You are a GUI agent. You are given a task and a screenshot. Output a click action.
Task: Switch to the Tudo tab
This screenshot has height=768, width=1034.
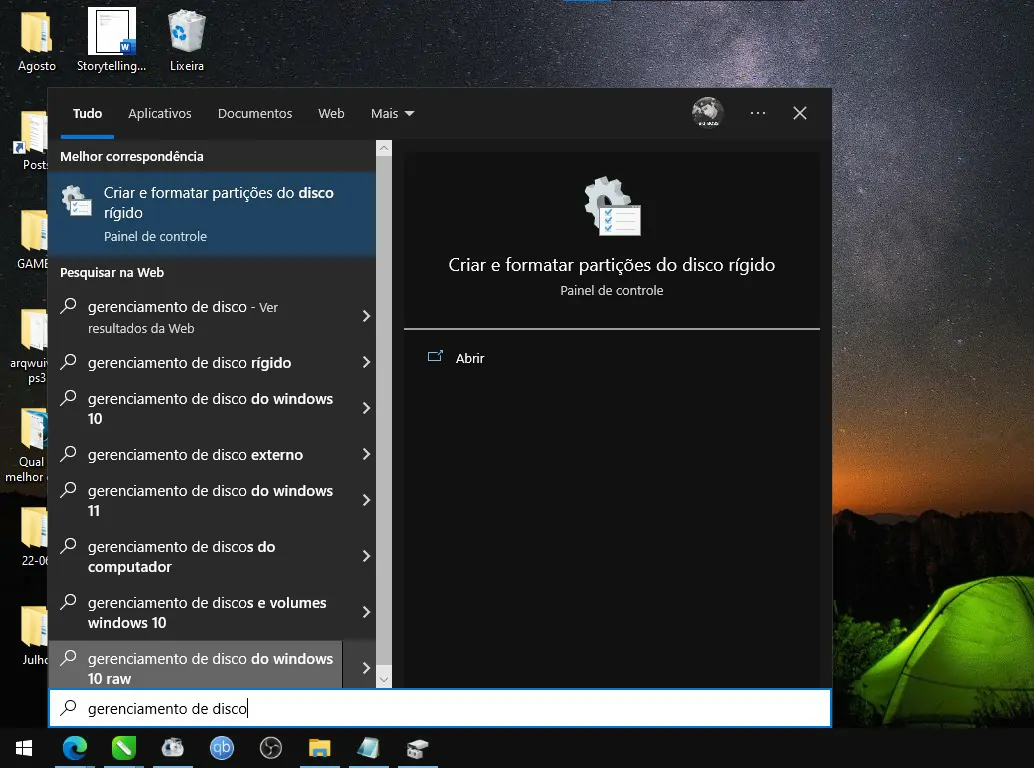click(87, 113)
